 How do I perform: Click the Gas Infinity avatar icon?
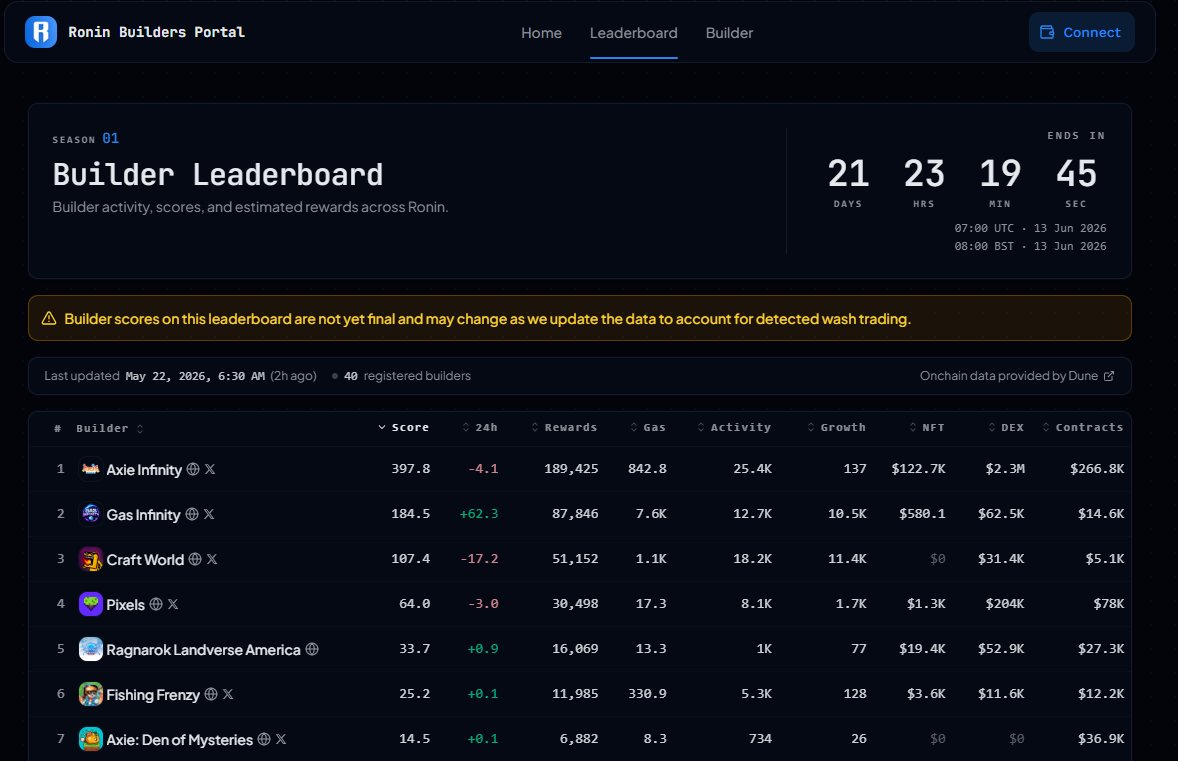click(x=91, y=514)
